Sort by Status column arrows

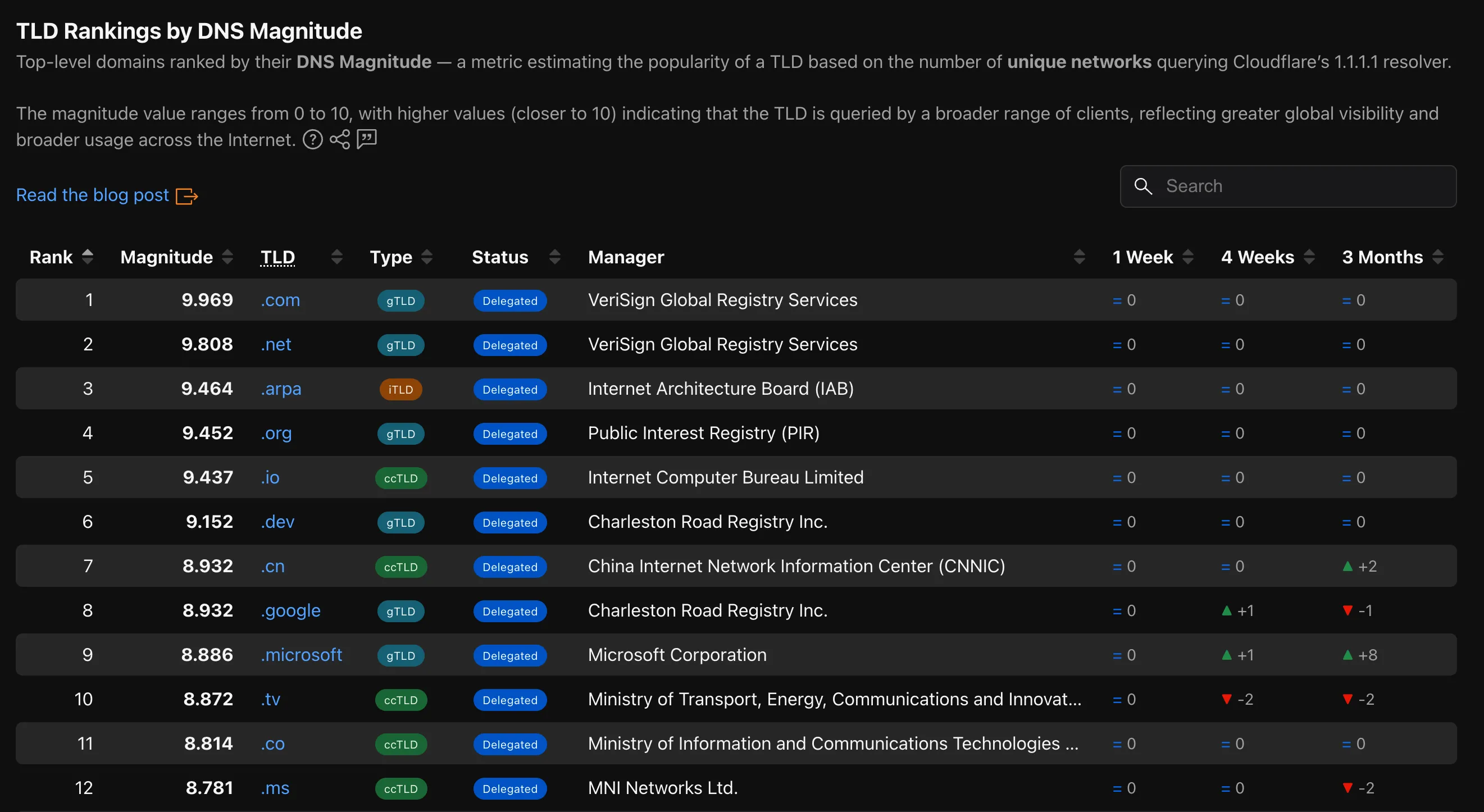[x=555, y=257]
